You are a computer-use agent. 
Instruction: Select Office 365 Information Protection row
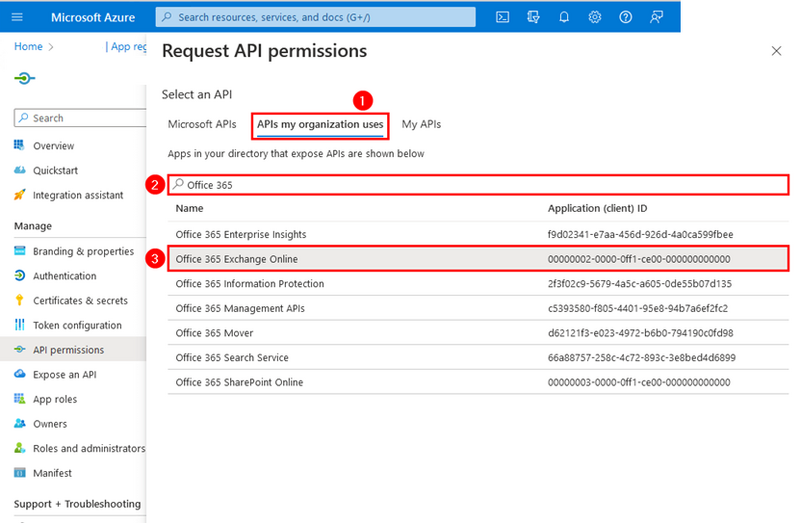478,283
